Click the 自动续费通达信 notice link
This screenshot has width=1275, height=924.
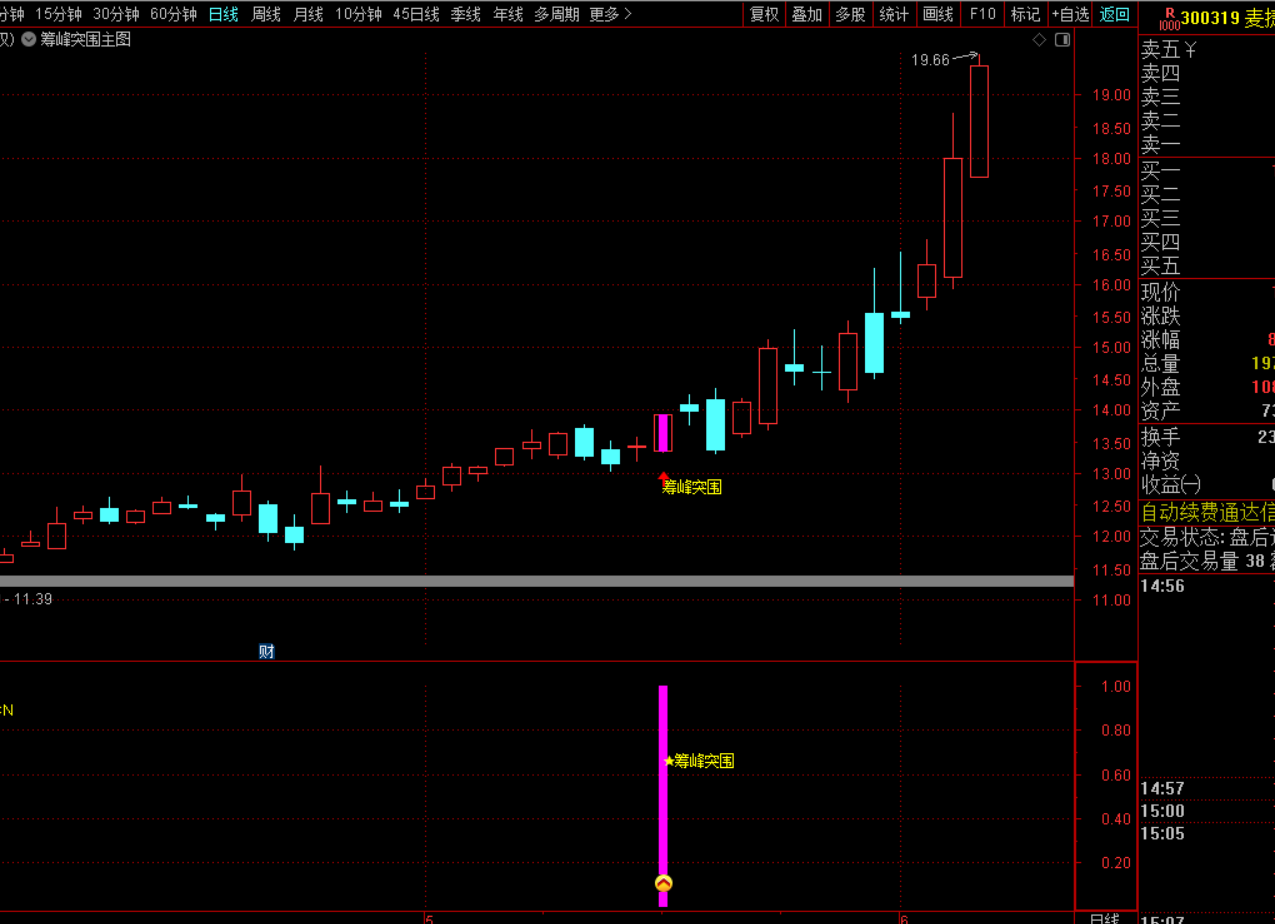(x=1208, y=512)
